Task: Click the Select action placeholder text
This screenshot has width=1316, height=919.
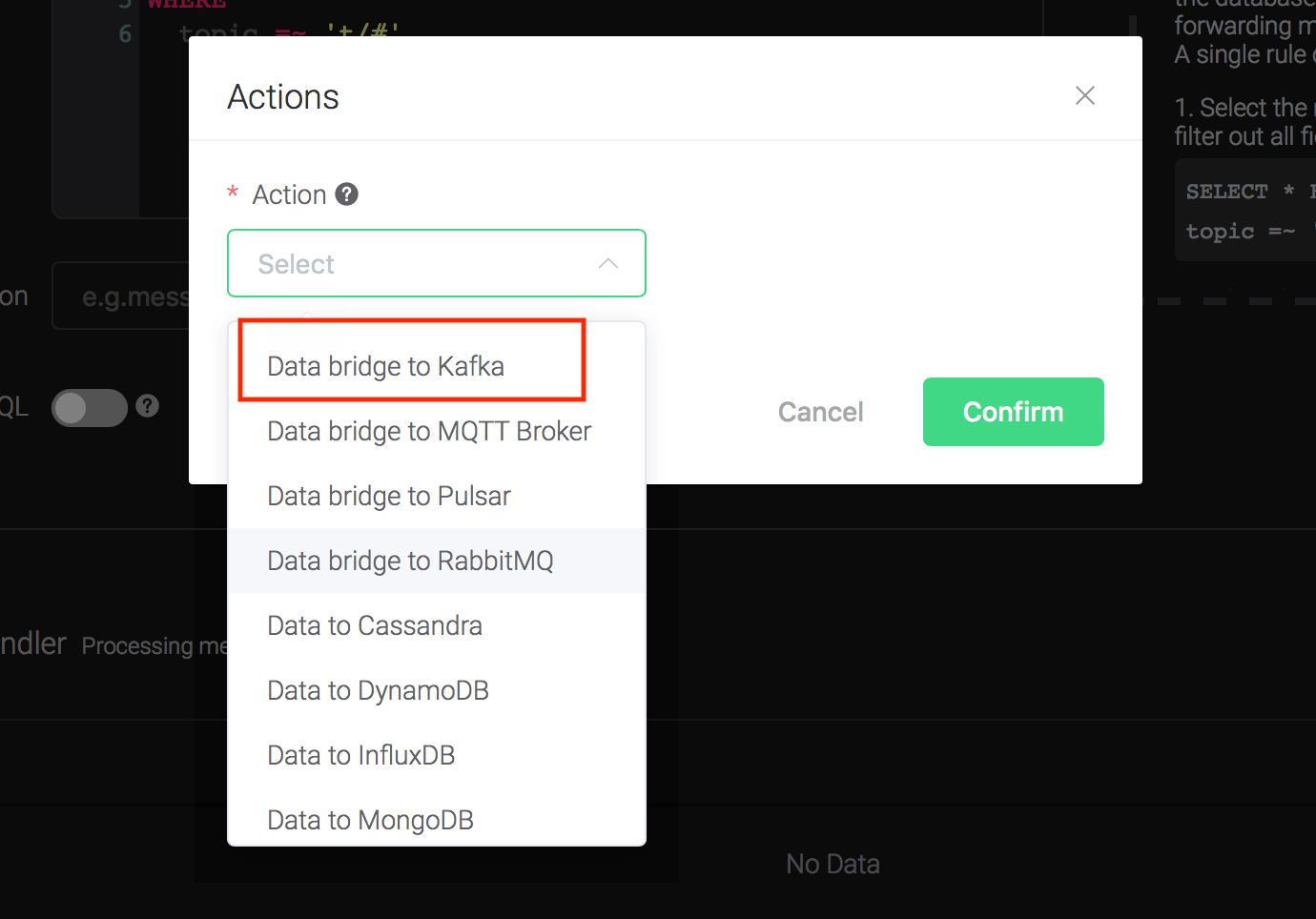Action: [297, 264]
